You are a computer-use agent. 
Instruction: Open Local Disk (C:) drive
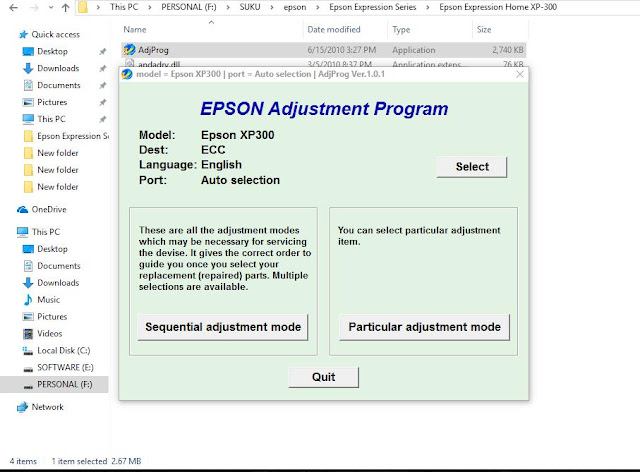click(x=64, y=351)
